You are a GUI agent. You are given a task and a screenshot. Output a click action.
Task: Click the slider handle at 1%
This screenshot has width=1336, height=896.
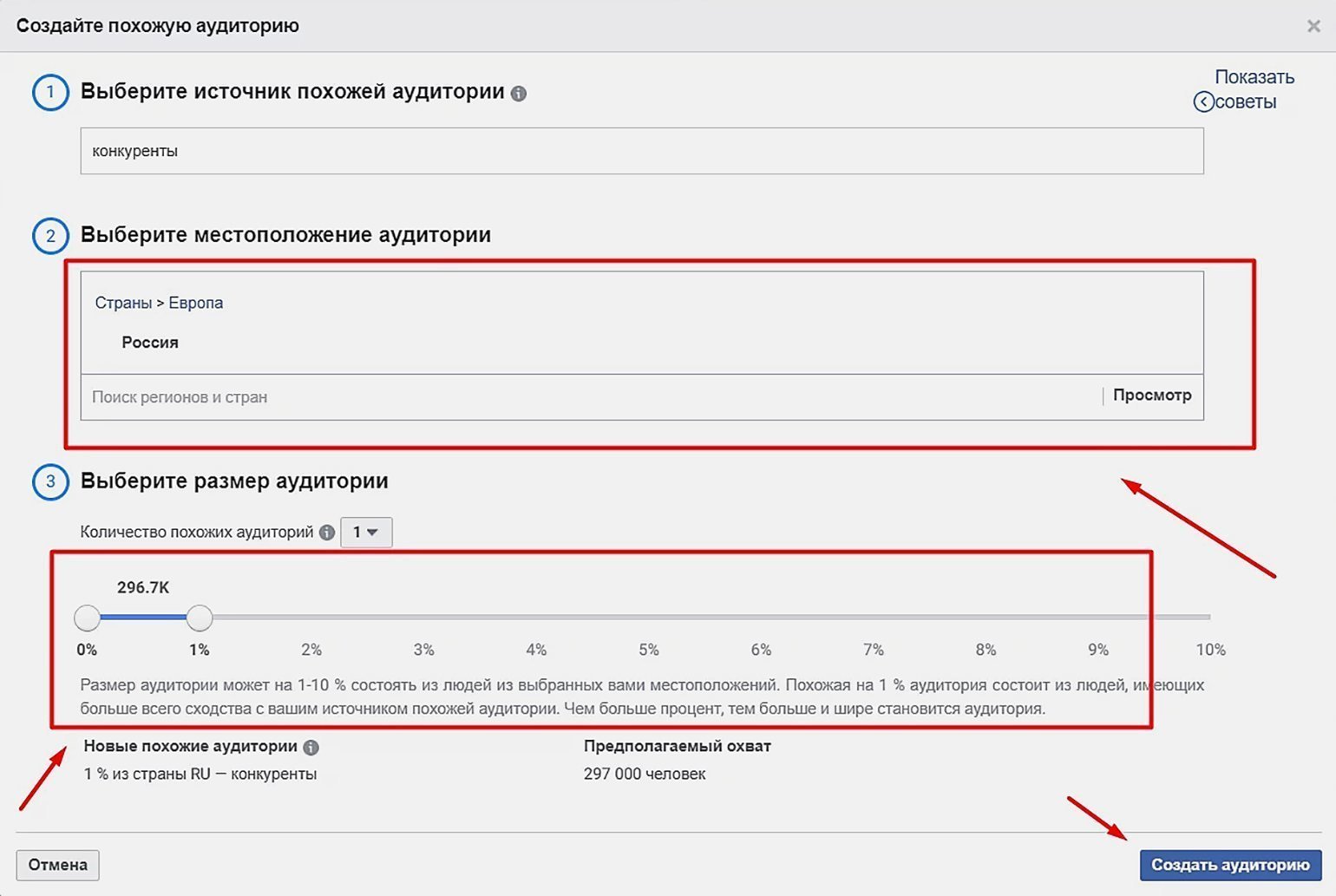200,618
